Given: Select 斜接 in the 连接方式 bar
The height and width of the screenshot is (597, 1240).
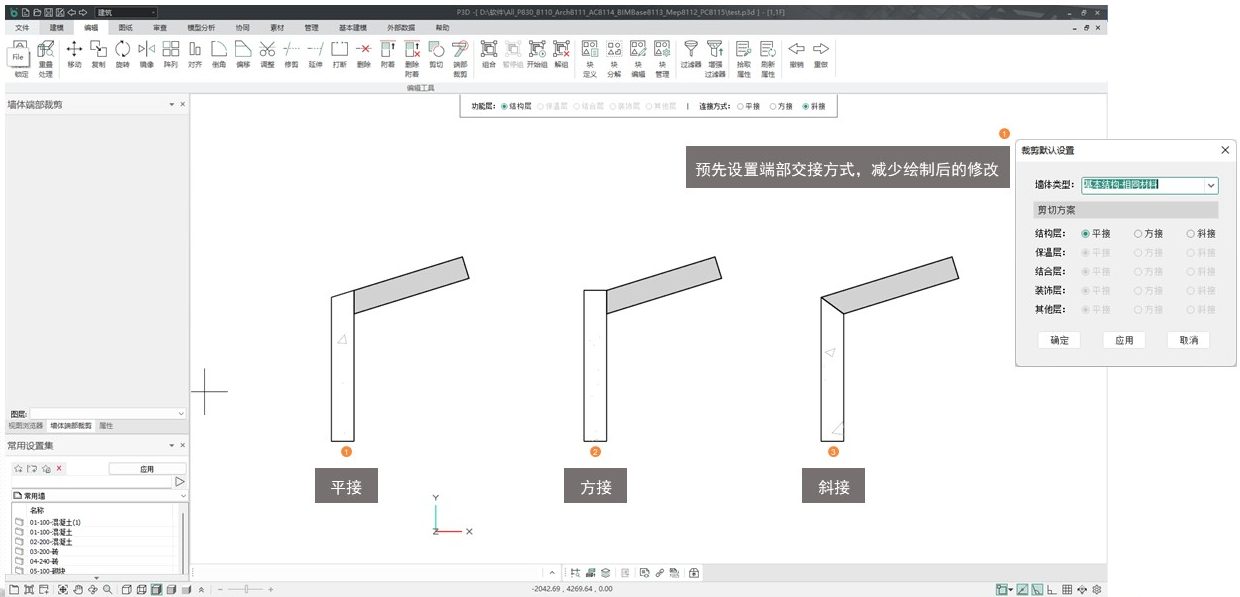Looking at the screenshot, I should 814,106.
